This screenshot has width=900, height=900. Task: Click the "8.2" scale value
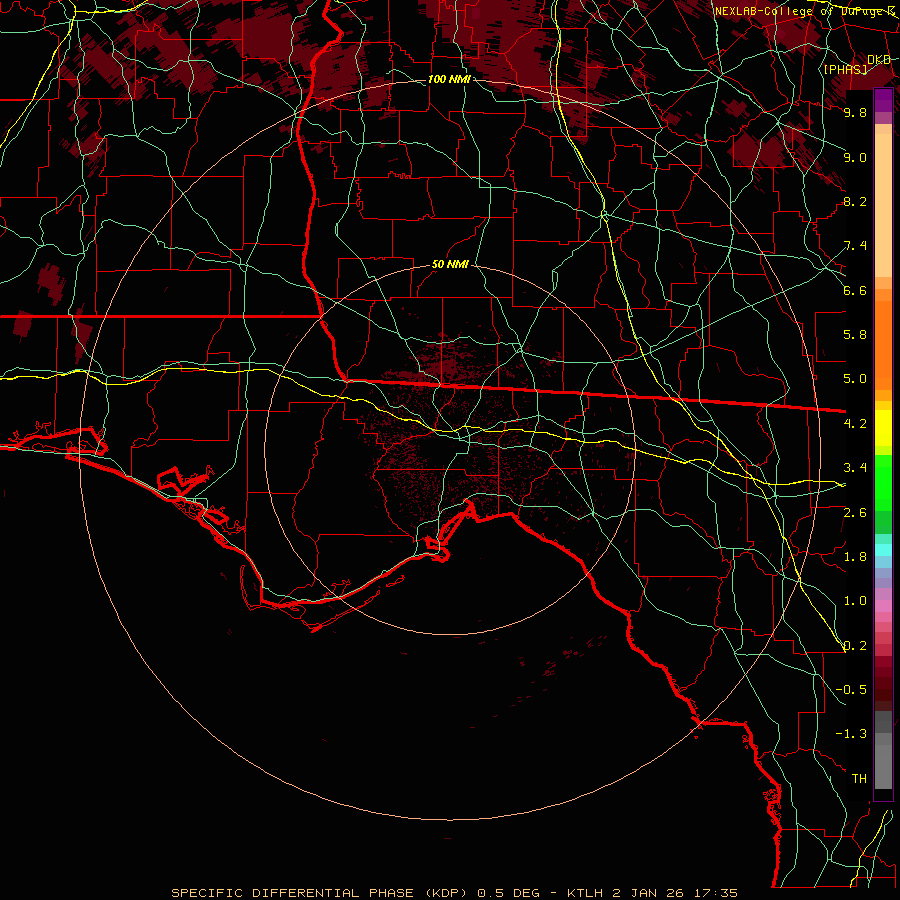[855, 201]
